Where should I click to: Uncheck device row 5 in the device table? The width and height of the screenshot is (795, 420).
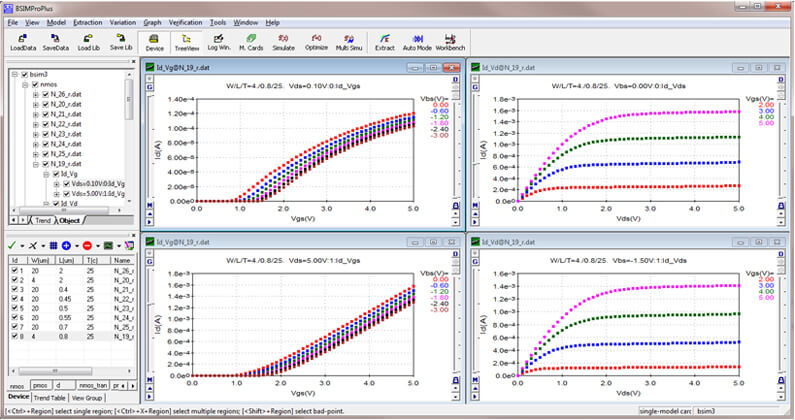coord(15,308)
